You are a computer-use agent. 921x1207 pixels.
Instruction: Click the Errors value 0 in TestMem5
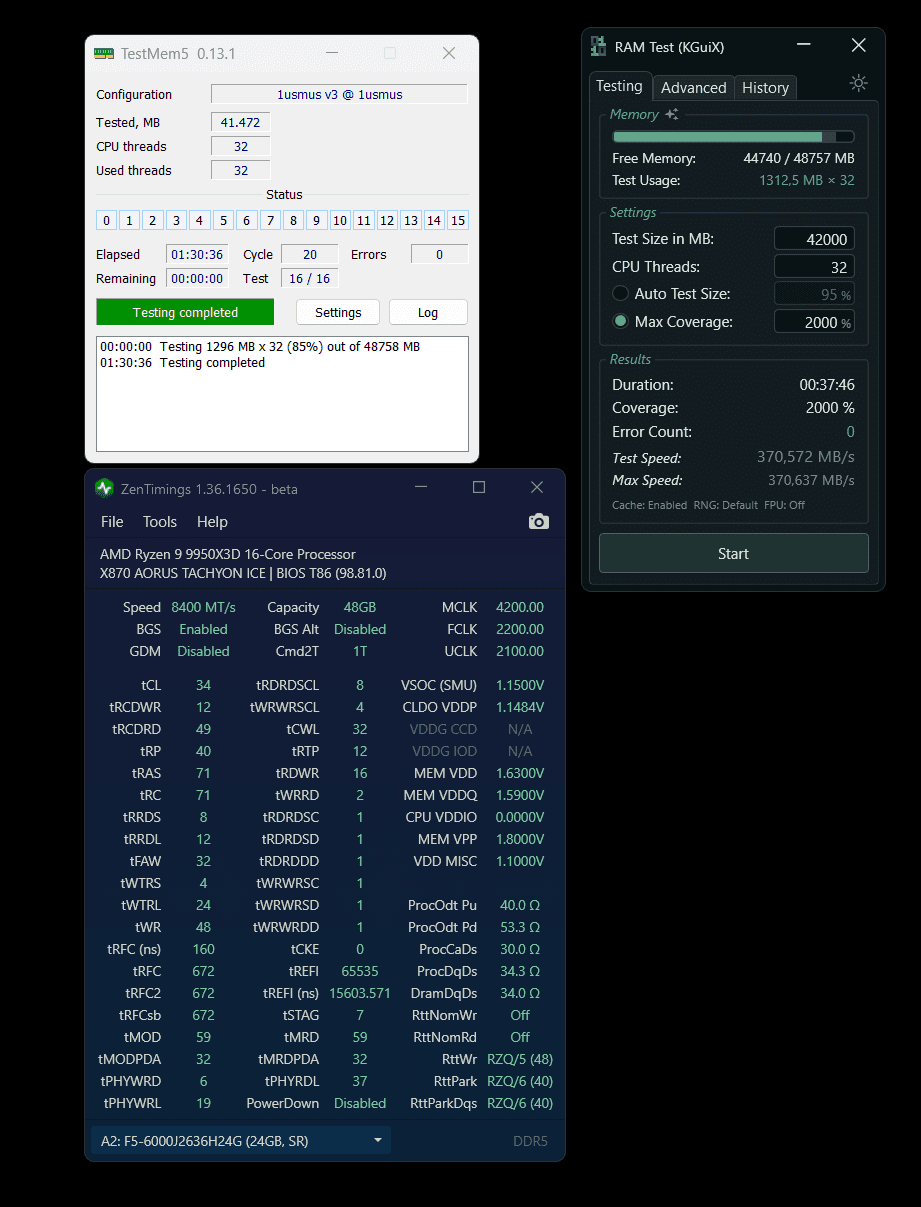pyautogui.click(x=439, y=254)
